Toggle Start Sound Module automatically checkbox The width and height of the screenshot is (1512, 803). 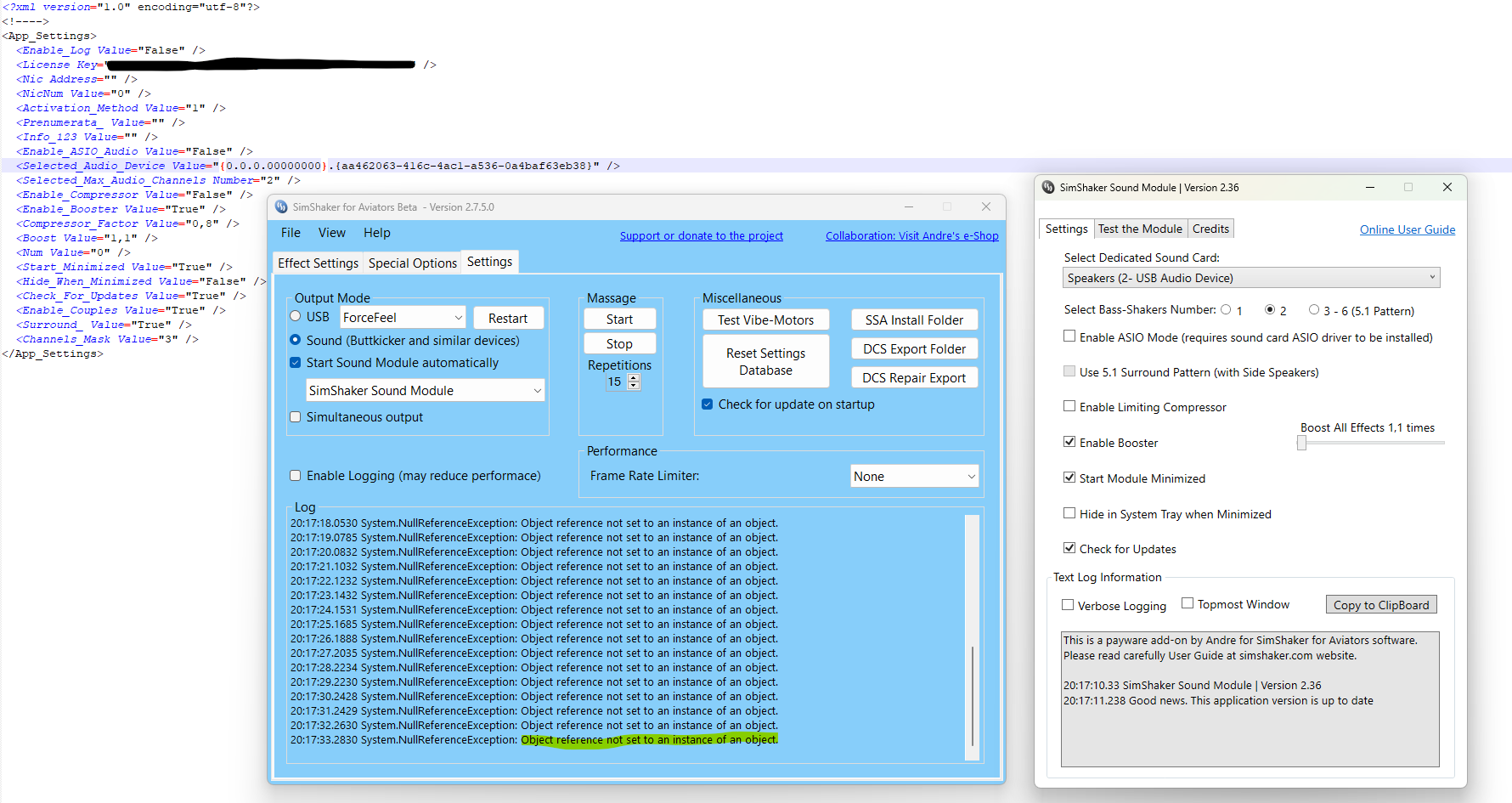click(x=296, y=363)
